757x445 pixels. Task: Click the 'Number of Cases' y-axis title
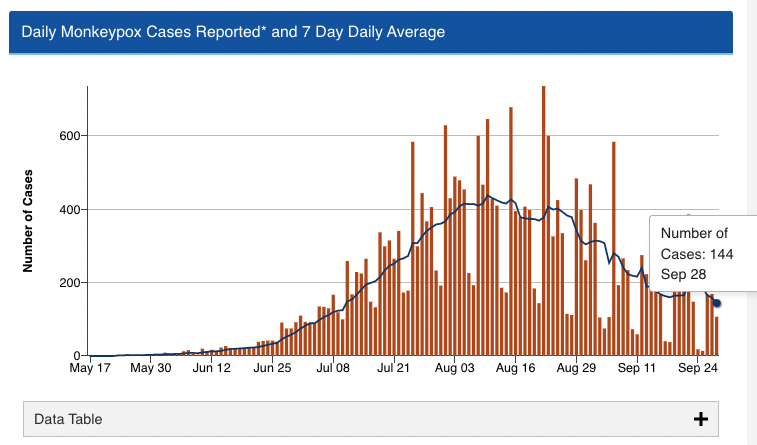(28, 221)
